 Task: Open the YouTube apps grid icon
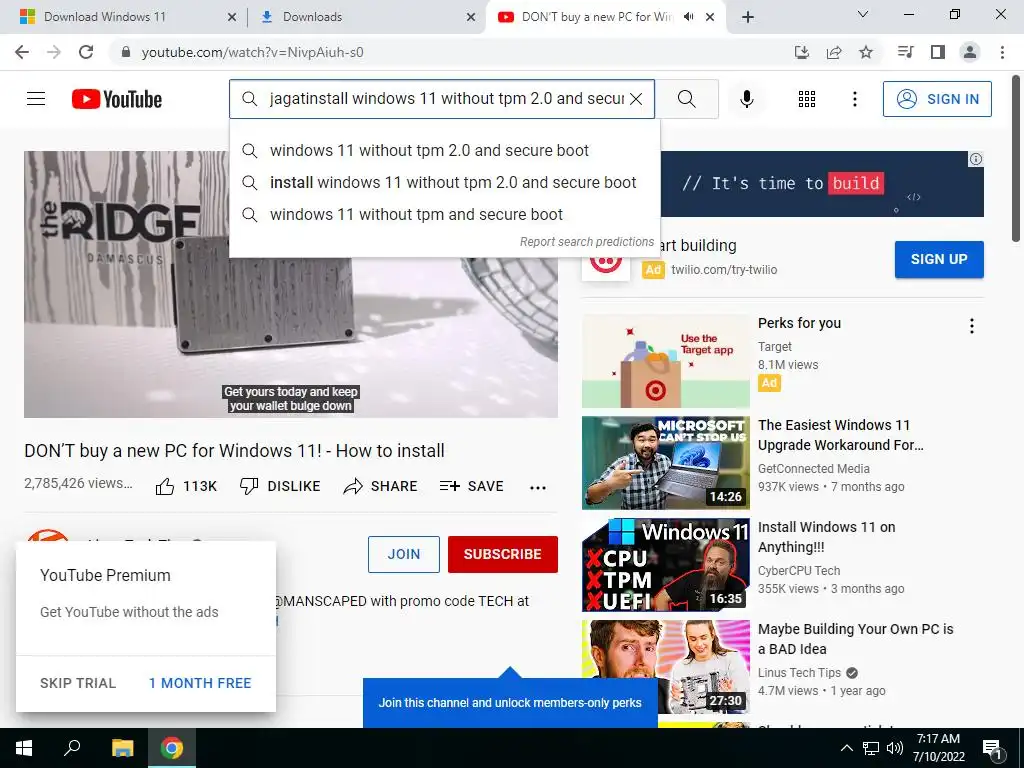coord(807,99)
